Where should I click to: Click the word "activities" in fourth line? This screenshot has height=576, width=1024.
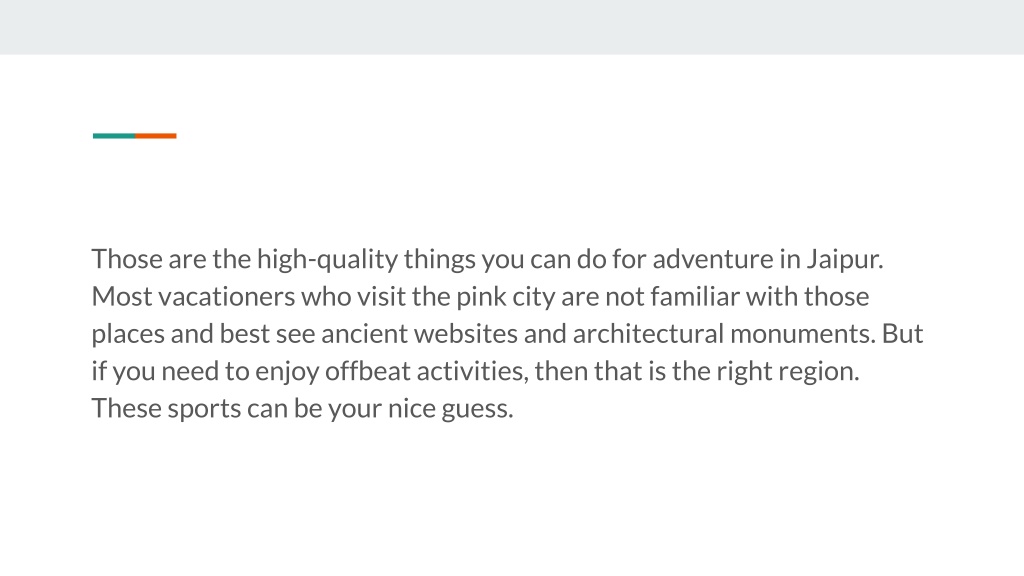[470, 372]
